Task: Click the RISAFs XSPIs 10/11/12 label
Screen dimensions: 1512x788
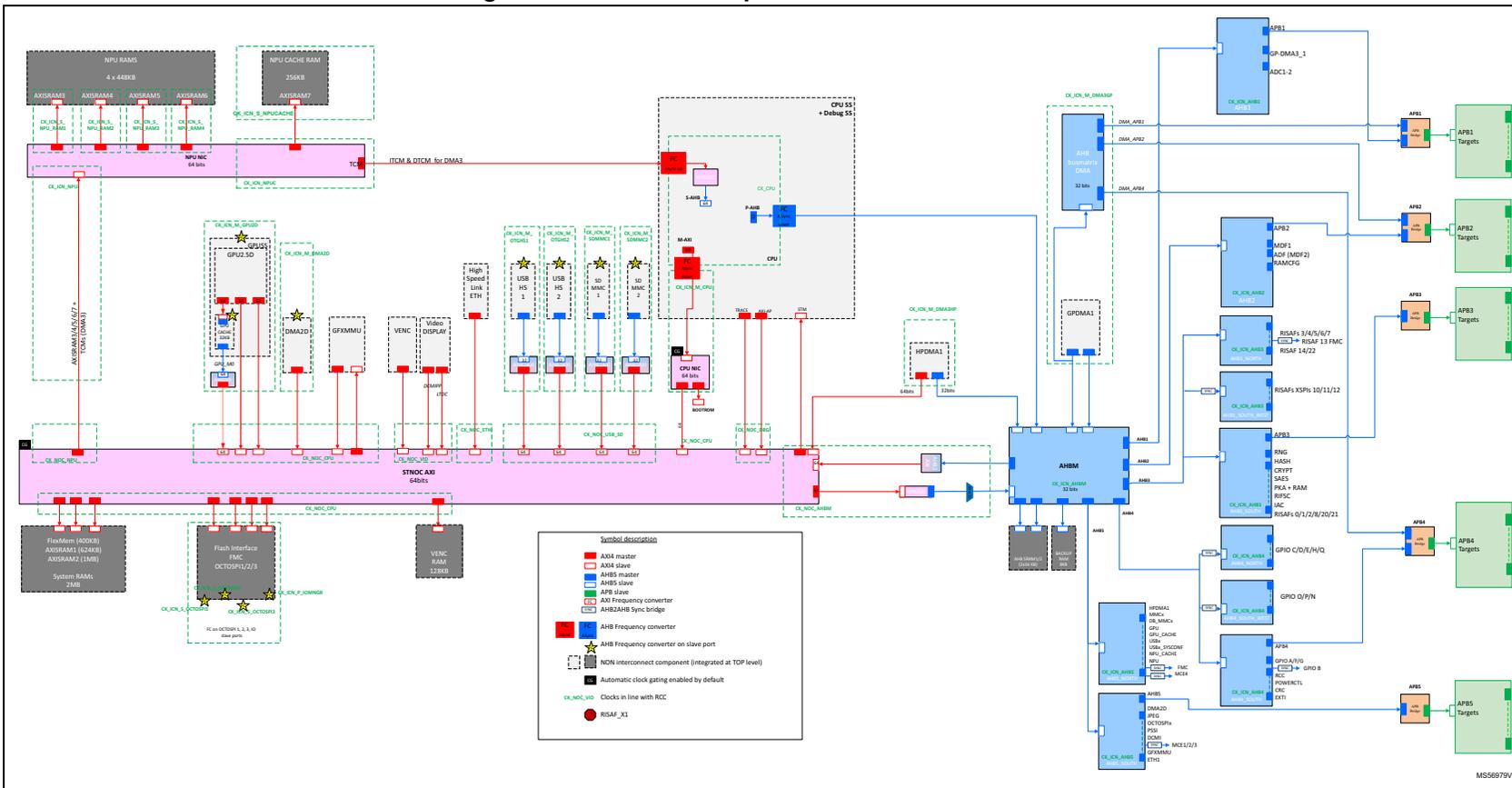Action: coord(1307,390)
